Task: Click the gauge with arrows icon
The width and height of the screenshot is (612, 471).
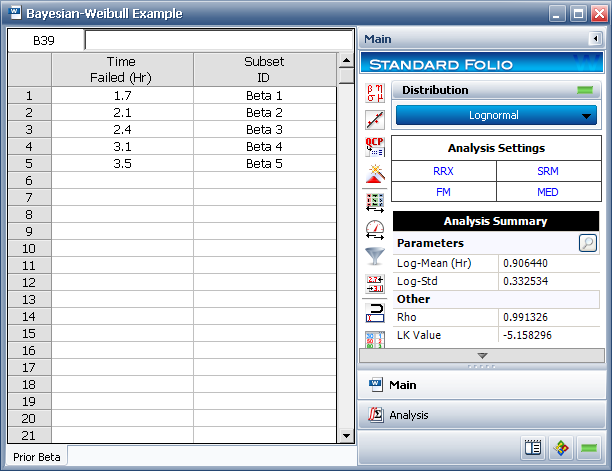Action: tap(375, 229)
